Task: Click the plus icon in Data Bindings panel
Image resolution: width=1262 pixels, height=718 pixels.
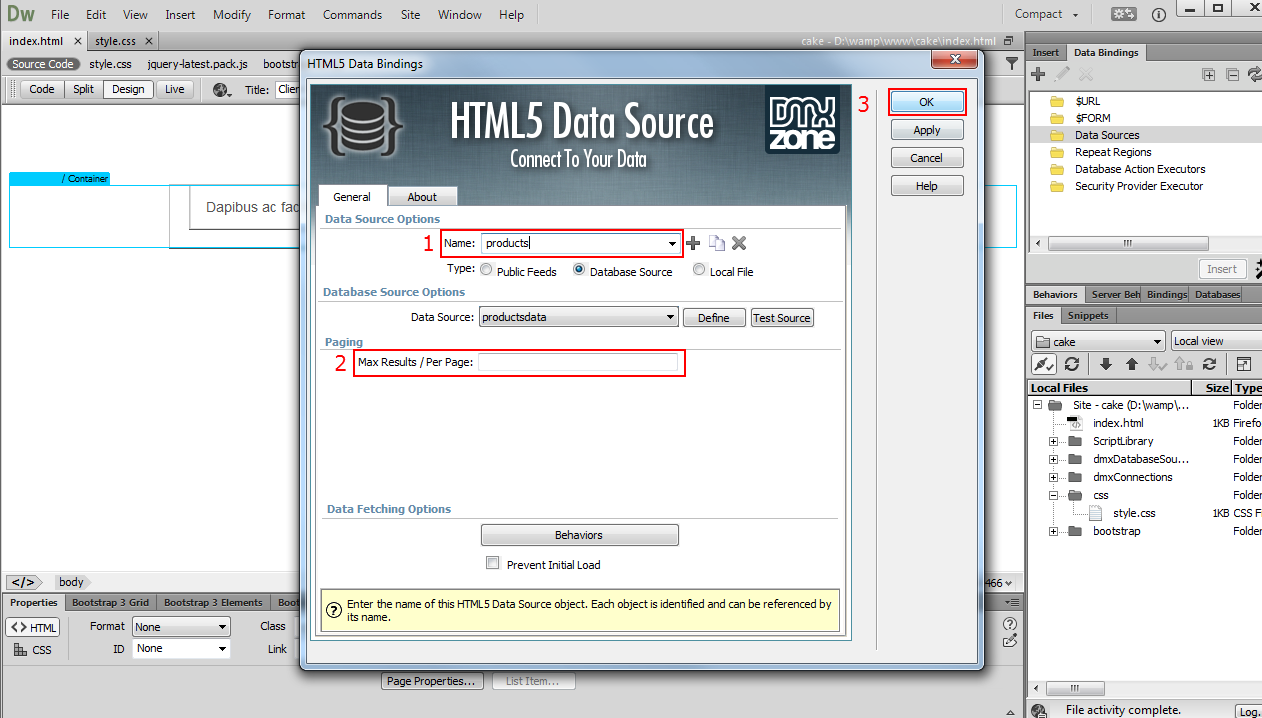Action: (x=1038, y=74)
